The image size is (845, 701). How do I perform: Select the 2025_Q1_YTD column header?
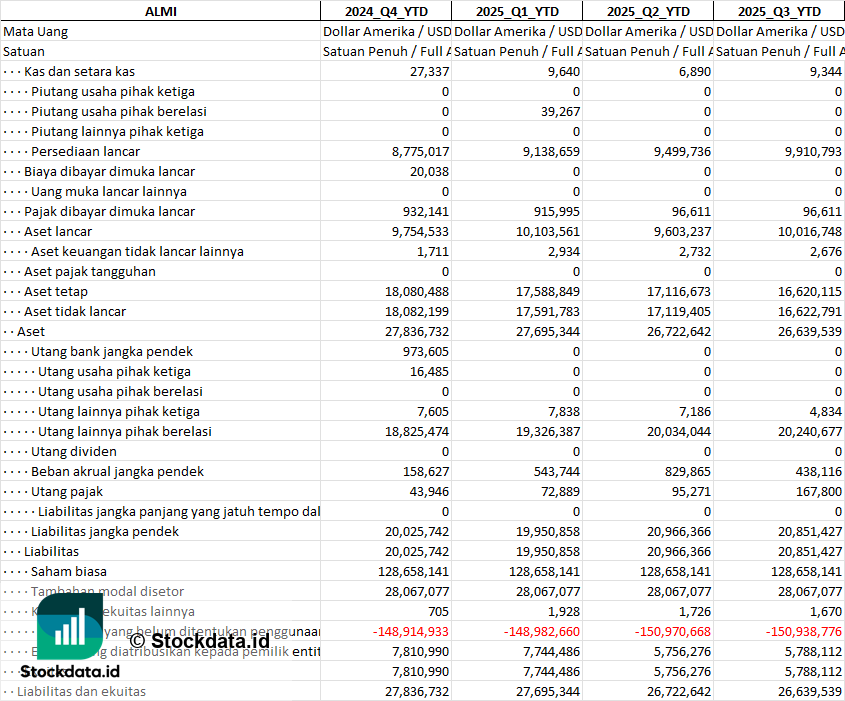pos(516,11)
